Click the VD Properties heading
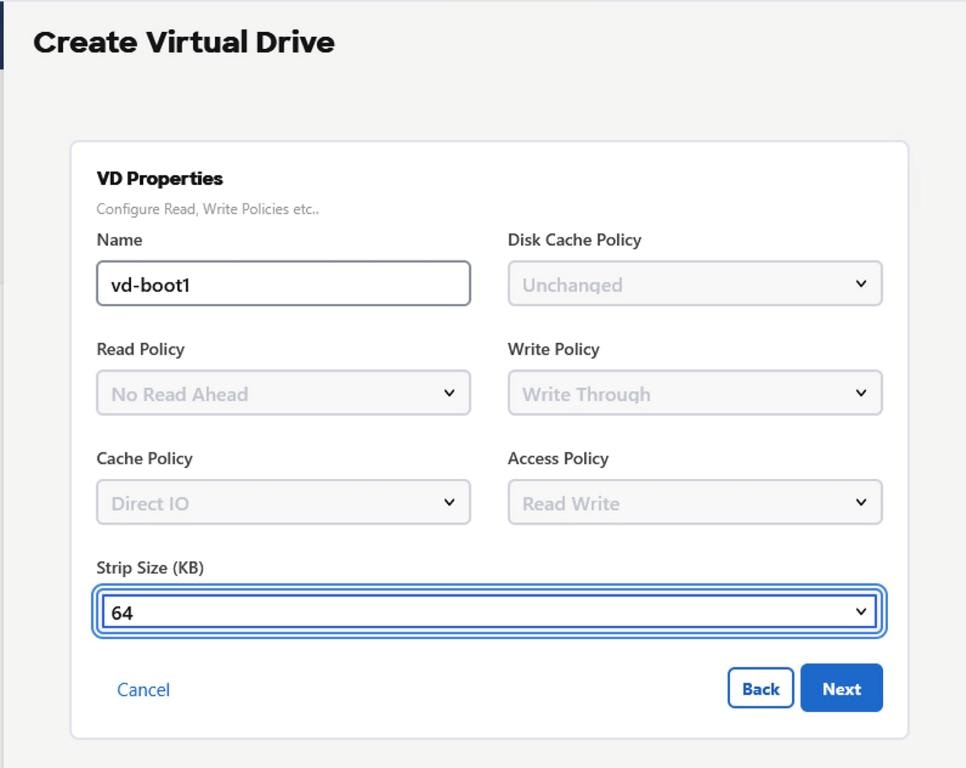Viewport: 966px width, 768px height. click(x=160, y=179)
